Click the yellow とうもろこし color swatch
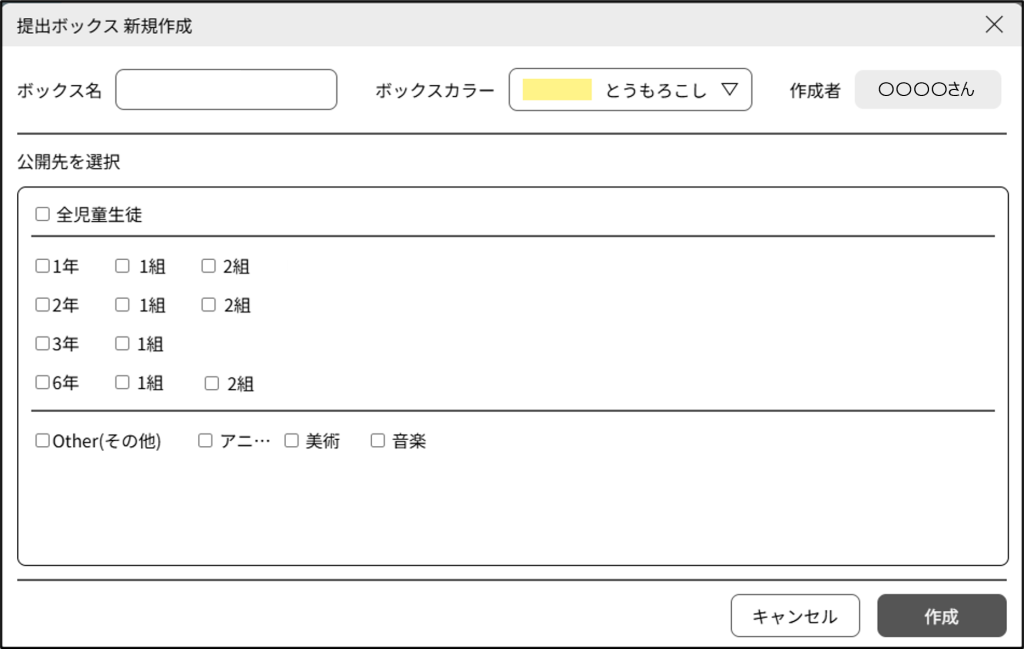The height and width of the screenshot is (649, 1024). (557, 90)
